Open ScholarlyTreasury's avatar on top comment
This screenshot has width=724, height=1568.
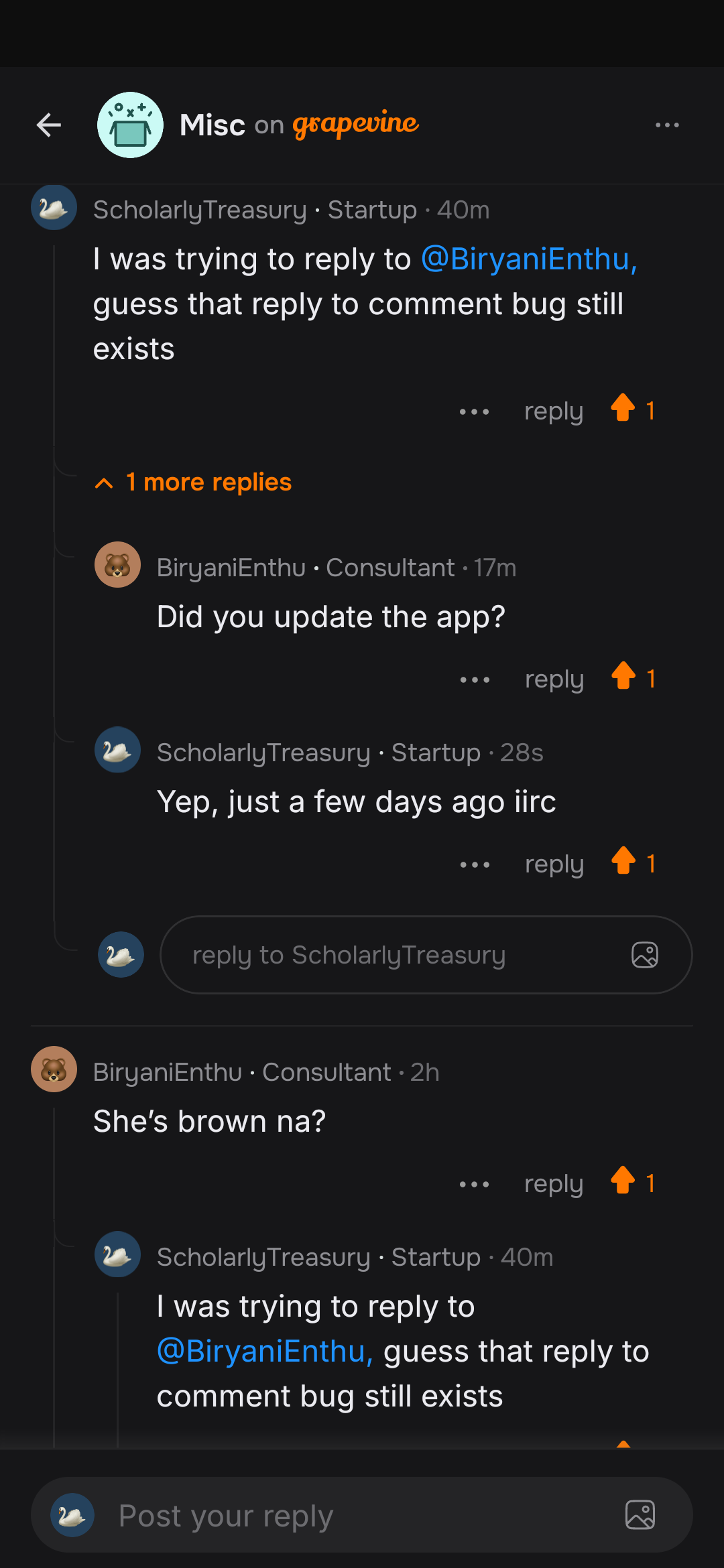(x=54, y=208)
